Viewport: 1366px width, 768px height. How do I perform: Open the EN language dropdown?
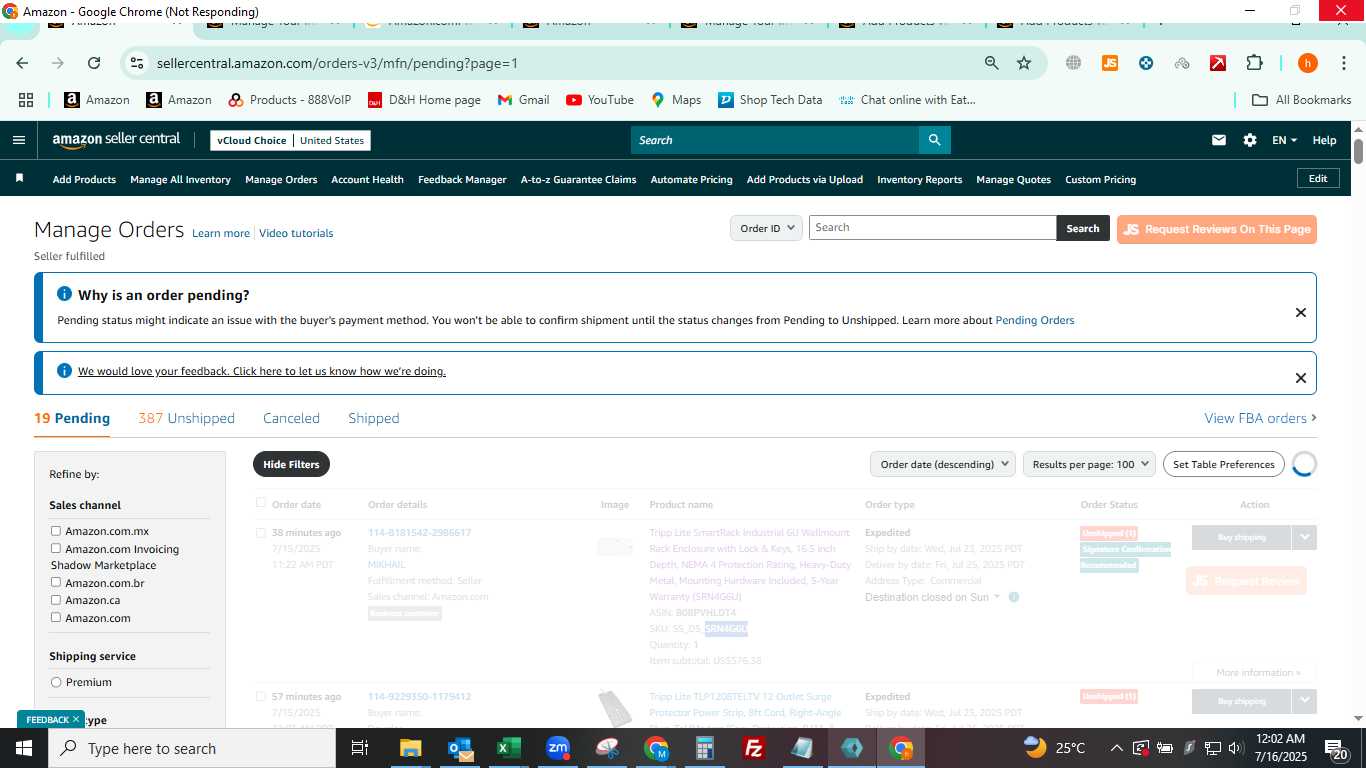1284,140
